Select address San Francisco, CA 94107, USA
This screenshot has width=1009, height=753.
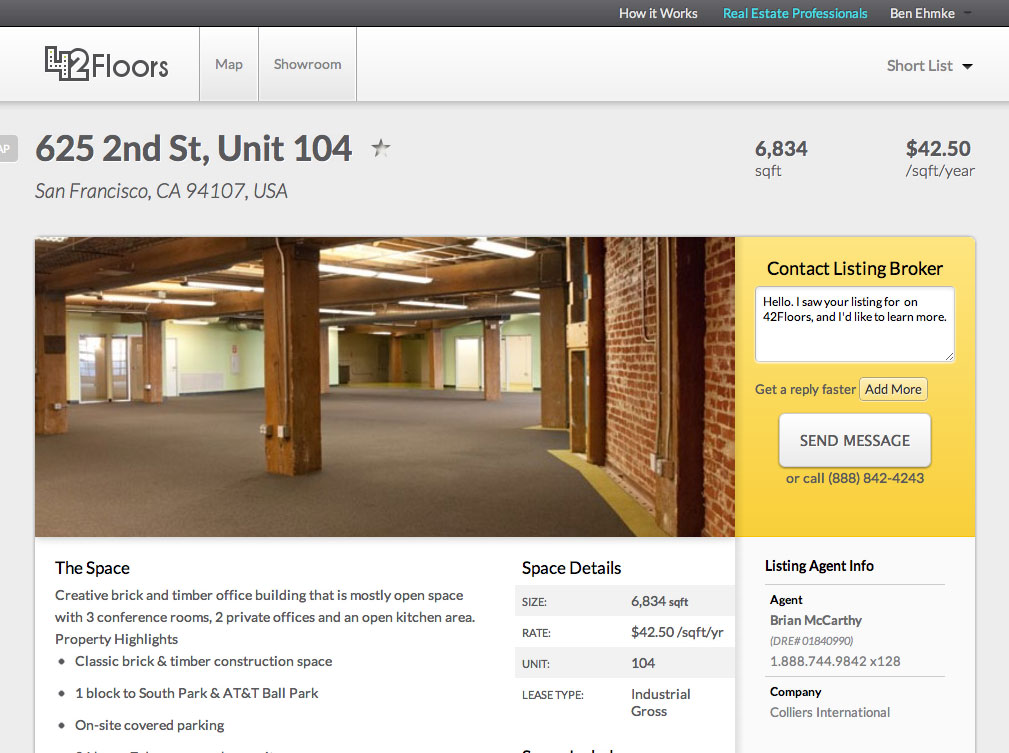pos(161,191)
